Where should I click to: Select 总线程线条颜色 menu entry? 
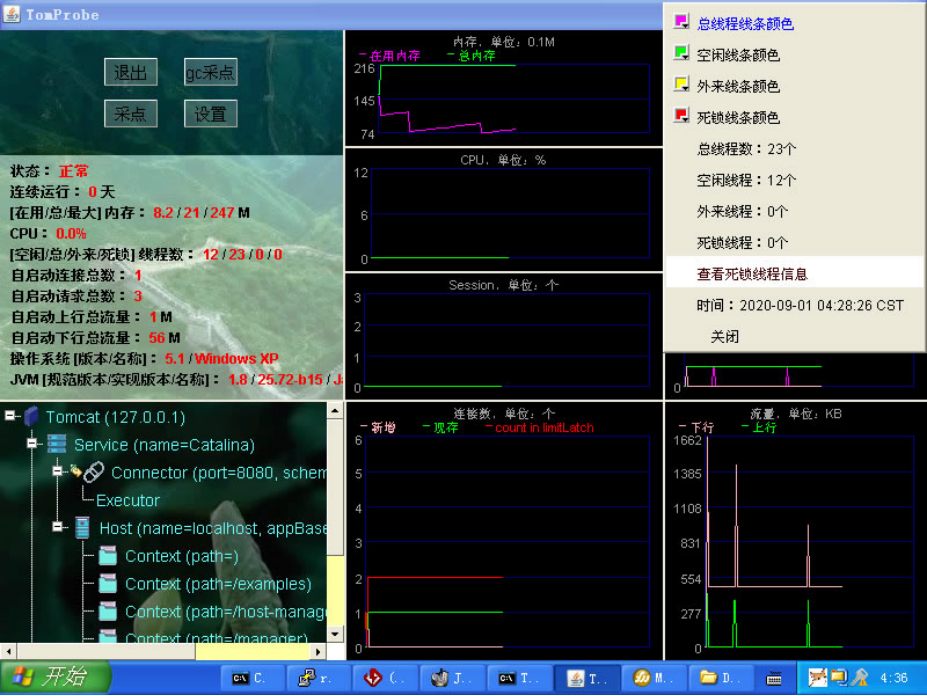click(794, 24)
